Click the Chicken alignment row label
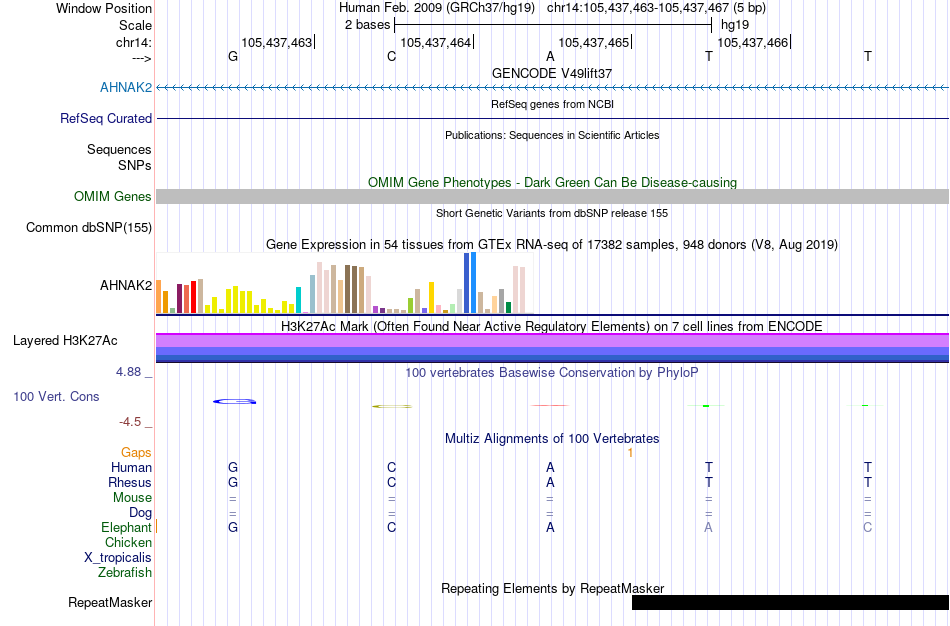 click(x=128, y=542)
